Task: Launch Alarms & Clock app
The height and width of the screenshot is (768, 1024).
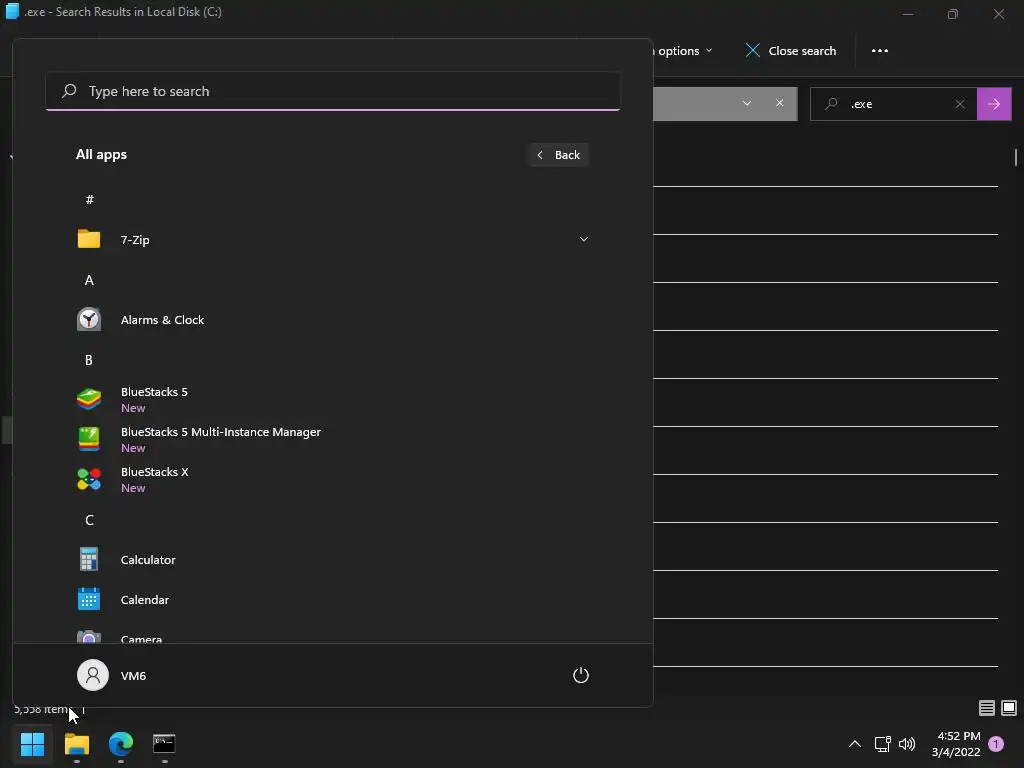Action: [x=332, y=320]
